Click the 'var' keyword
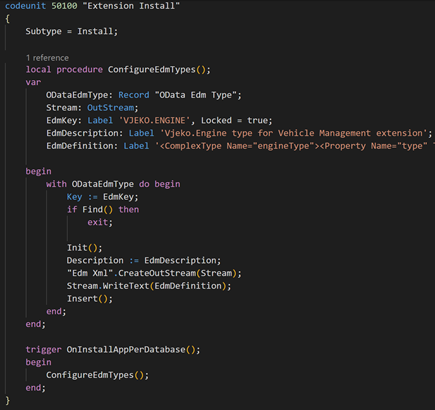Viewport: 435px width, 410px height. click(x=33, y=82)
